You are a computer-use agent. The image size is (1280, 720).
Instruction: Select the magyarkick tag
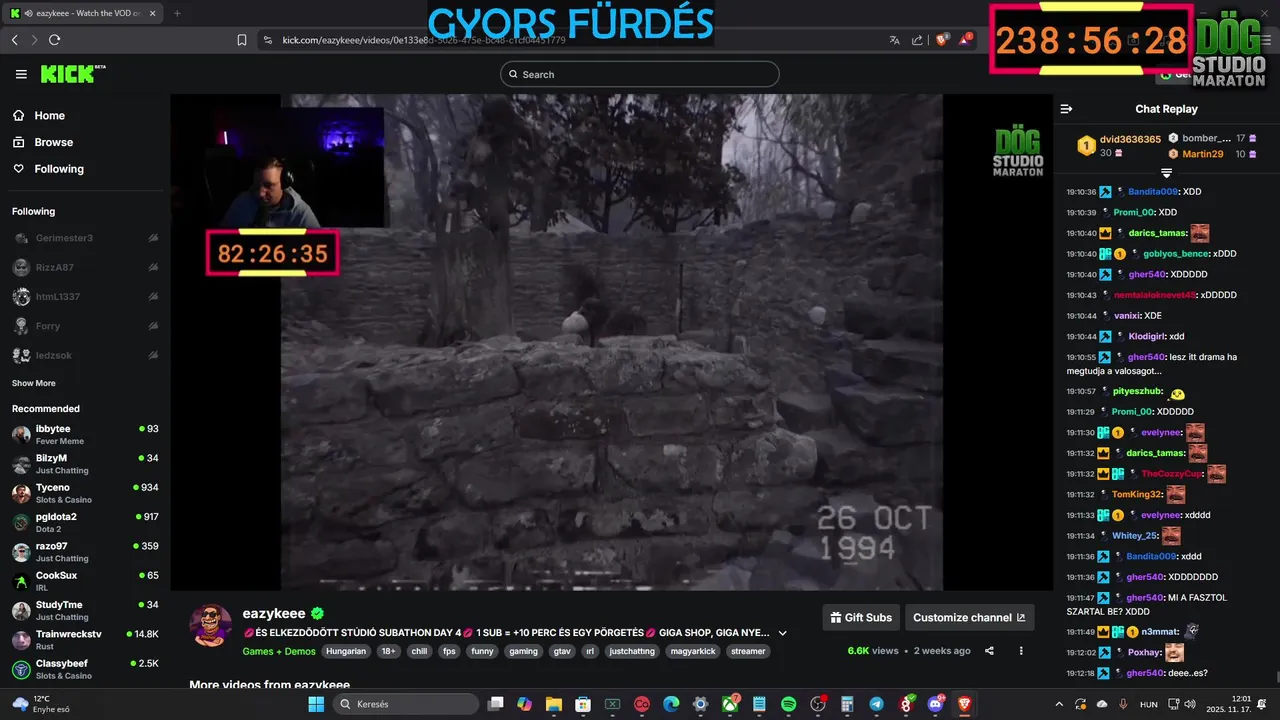(x=693, y=651)
